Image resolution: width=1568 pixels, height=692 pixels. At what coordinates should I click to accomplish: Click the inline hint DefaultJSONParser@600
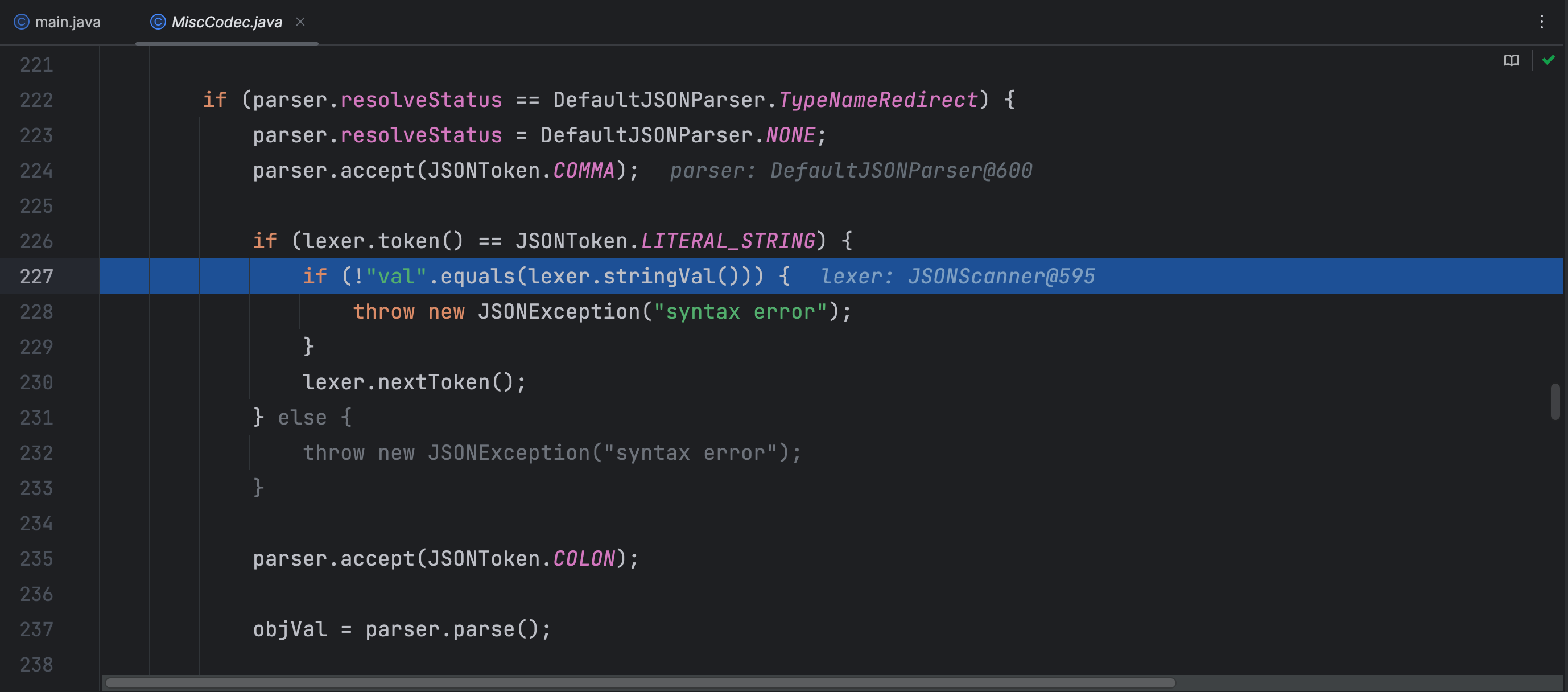point(901,170)
